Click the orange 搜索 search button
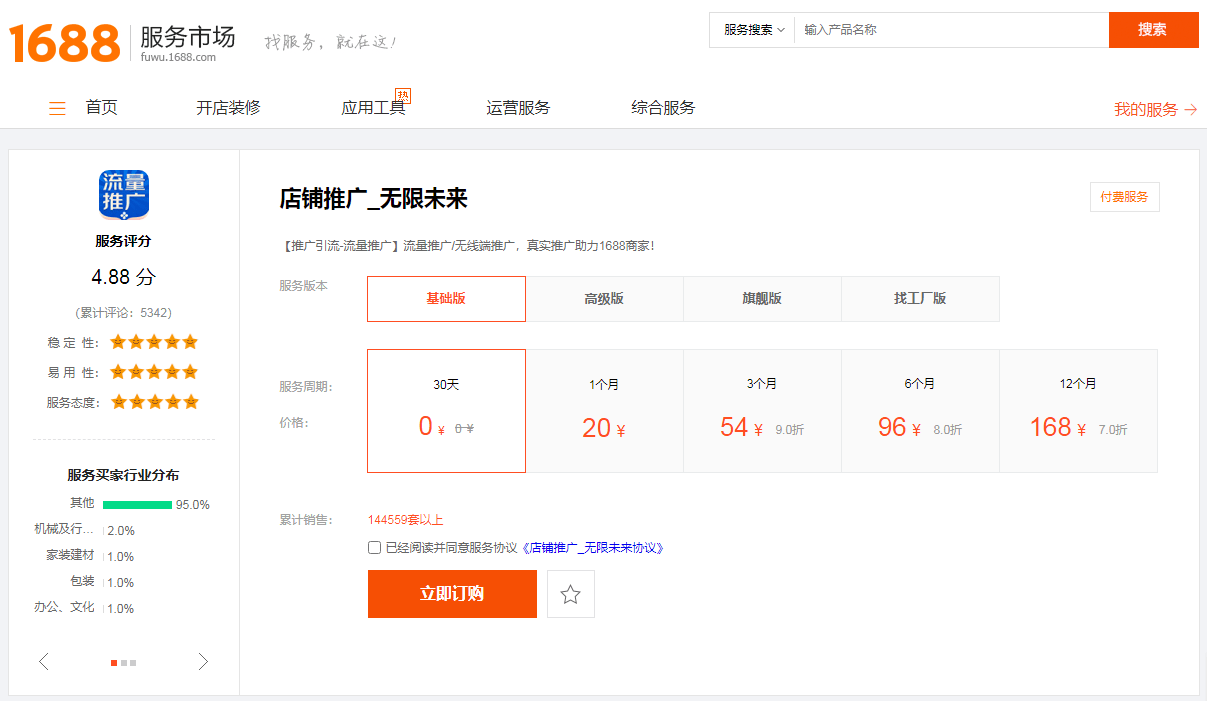The image size is (1207, 701). (x=1153, y=30)
